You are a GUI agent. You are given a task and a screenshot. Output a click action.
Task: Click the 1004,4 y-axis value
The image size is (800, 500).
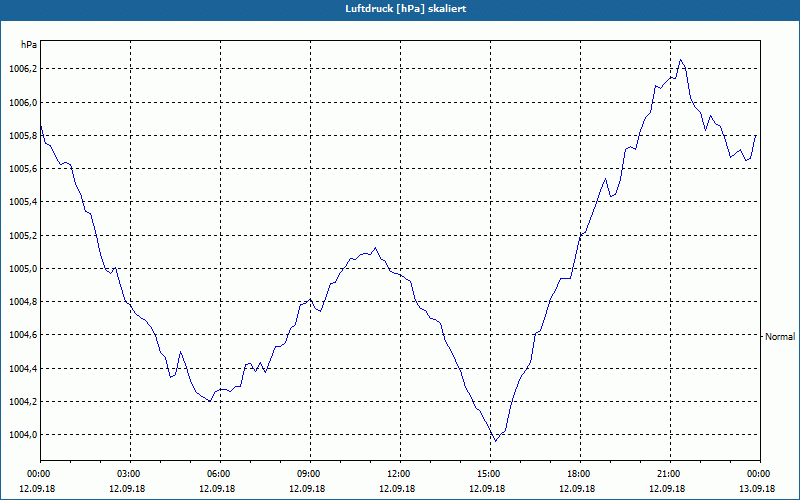coord(23,368)
